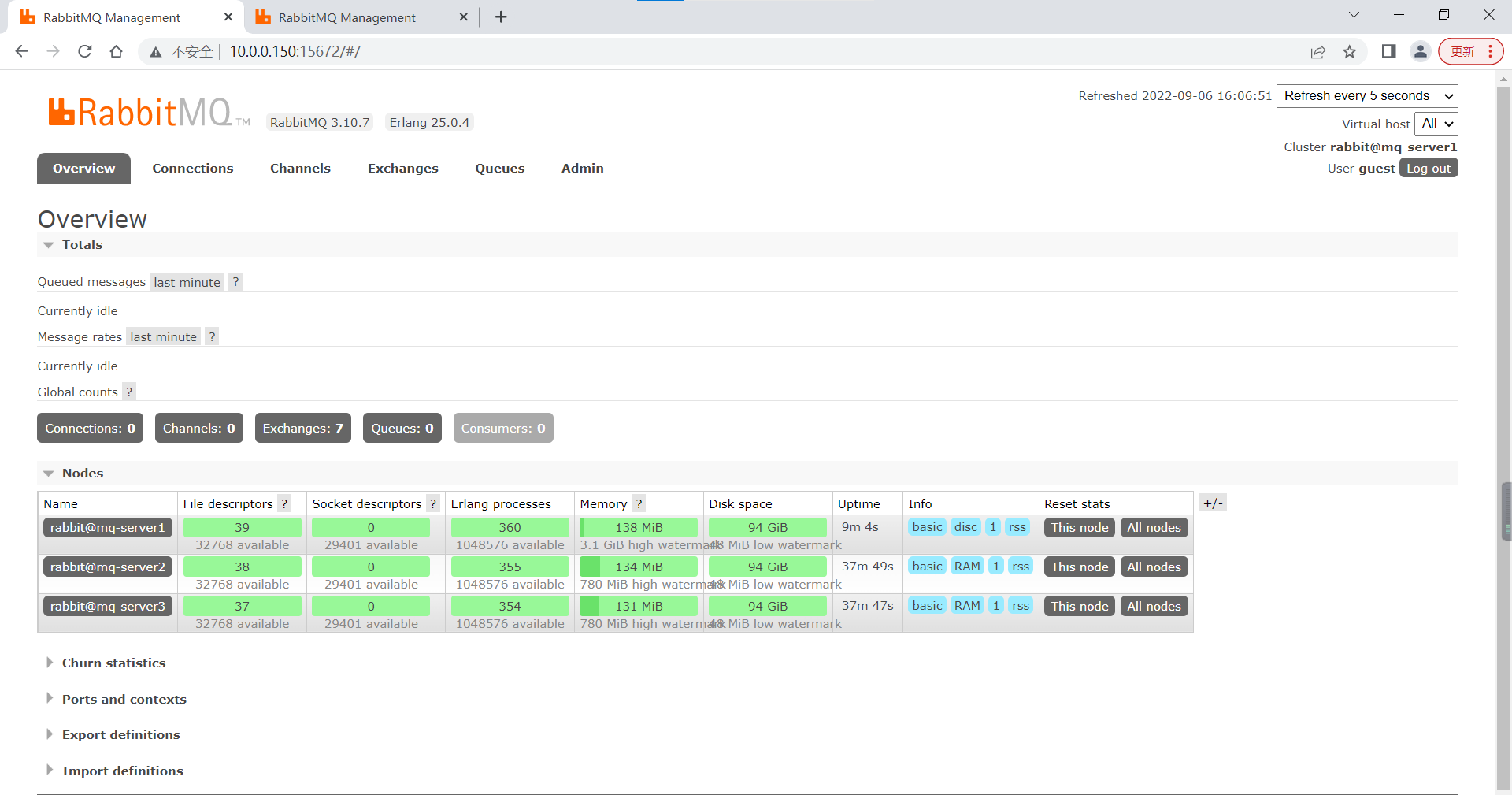Click the browser update button
Image resolution: width=1512 pixels, height=795 pixels.
coord(1470,51)
